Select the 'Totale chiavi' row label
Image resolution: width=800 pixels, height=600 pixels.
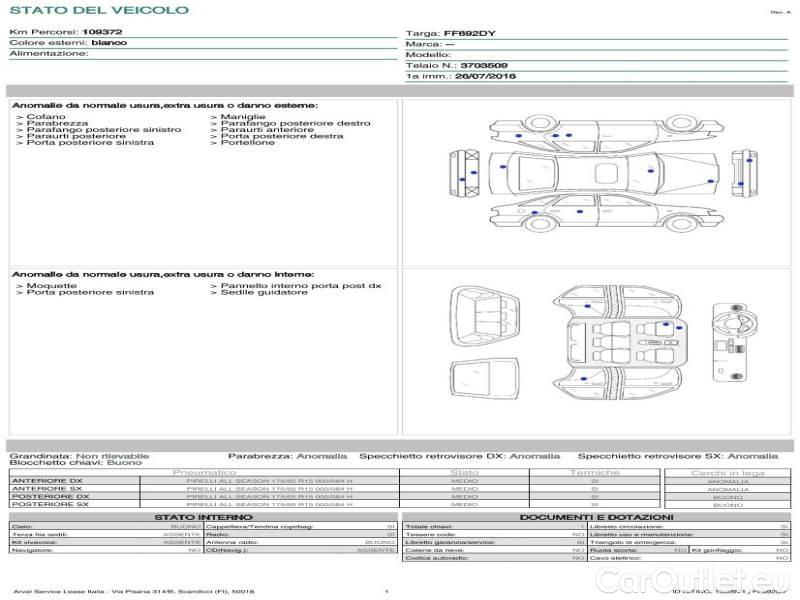click(429, 527)
